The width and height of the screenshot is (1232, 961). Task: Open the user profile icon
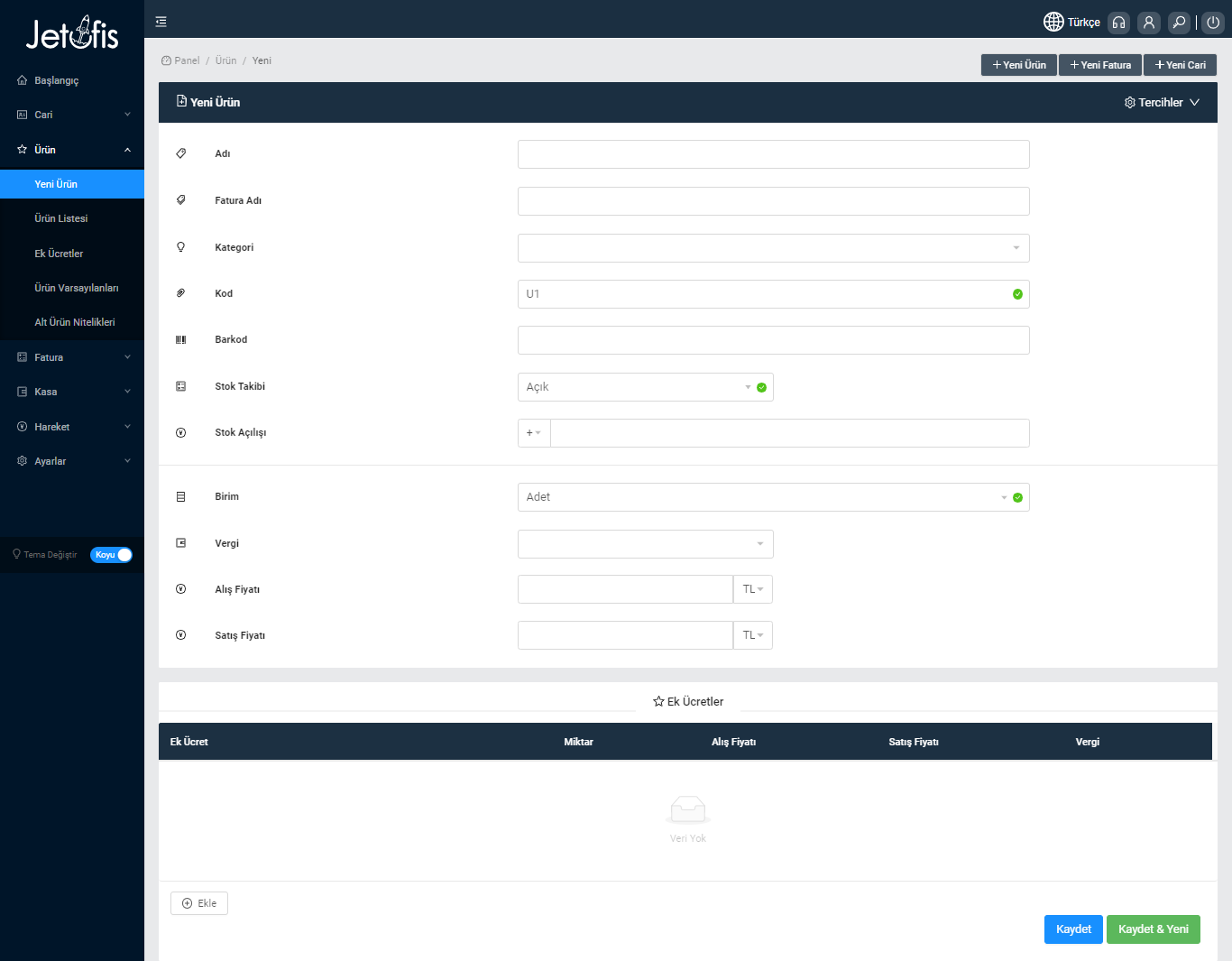(1148, 23)
